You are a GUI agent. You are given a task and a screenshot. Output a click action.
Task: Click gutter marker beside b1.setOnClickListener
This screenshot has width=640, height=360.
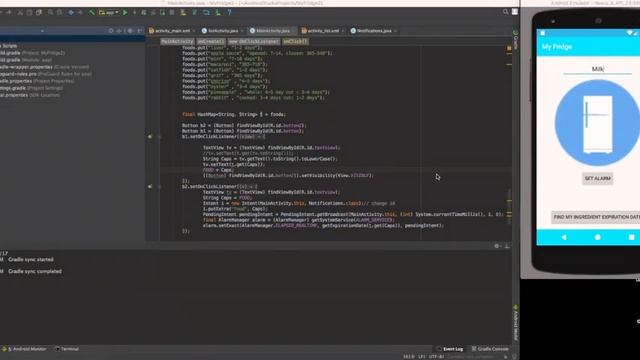click(x=150, y=137)
